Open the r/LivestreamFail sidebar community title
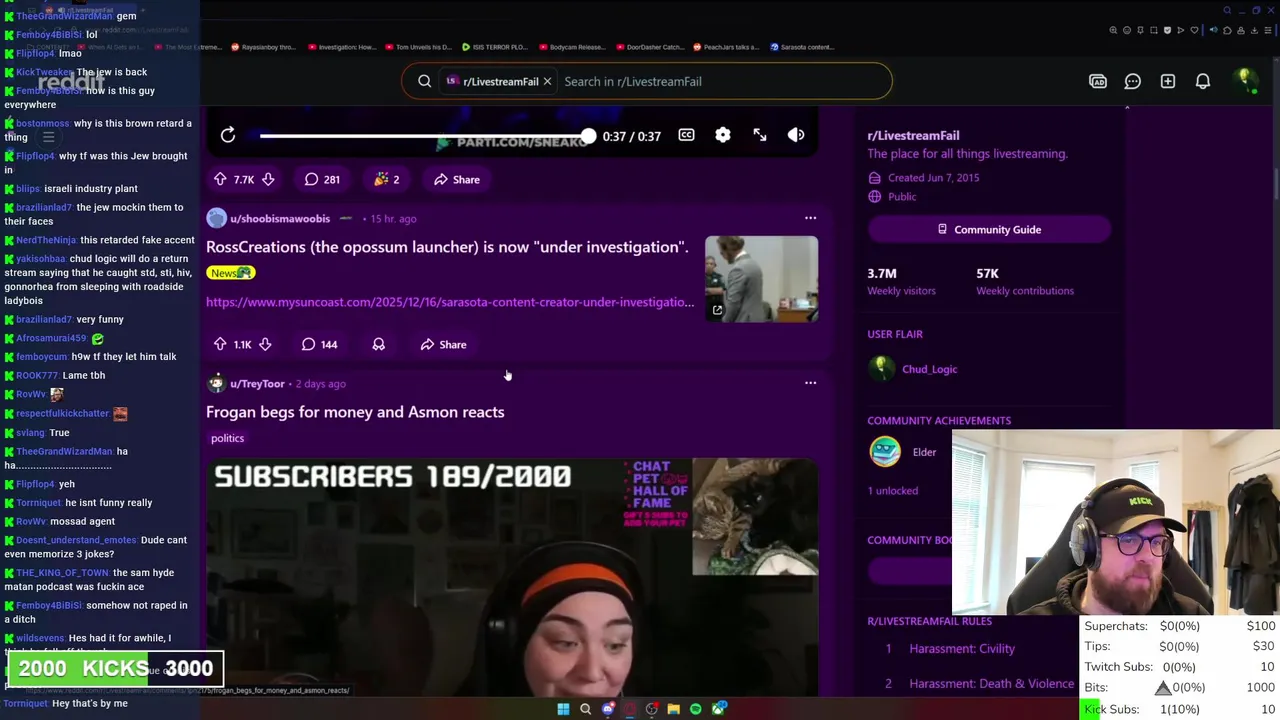 (x=913, y=135)
